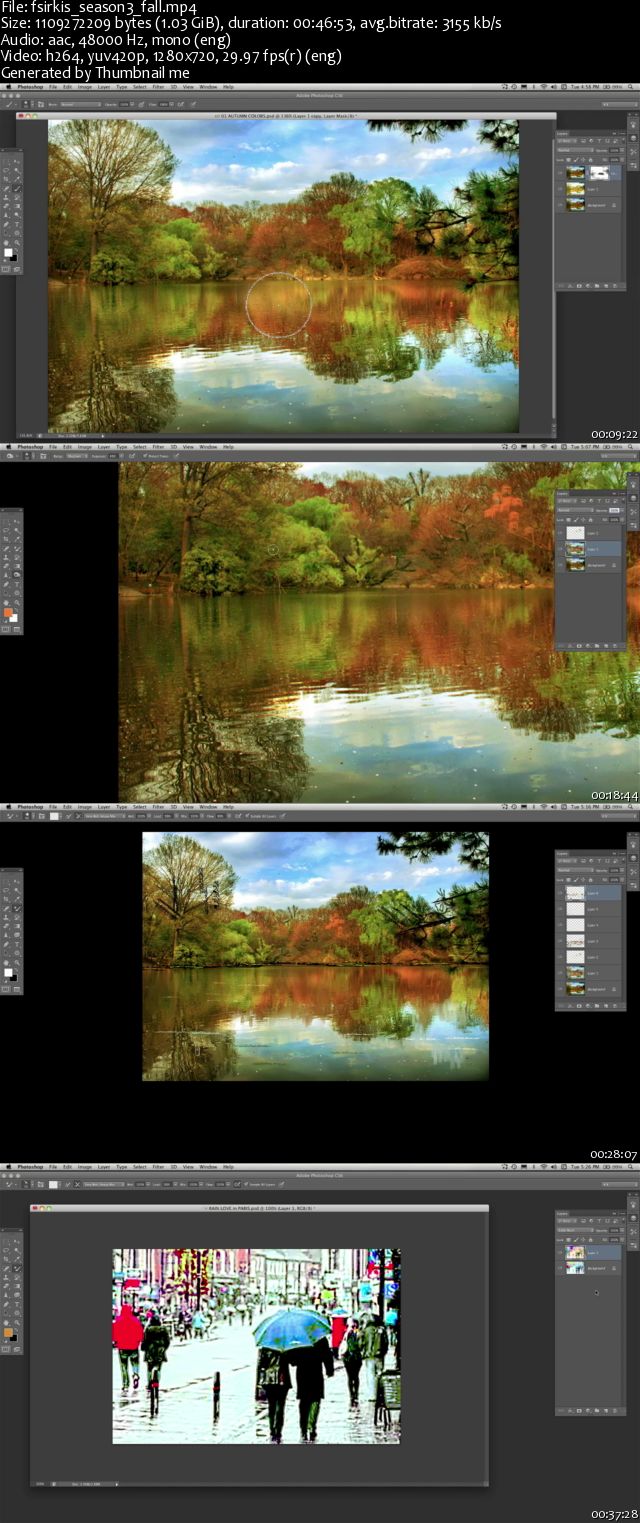Viewport: 640px width, 1523px height.
Task: Toggle Protect Tones checkbox in the 00:18:44 options bar
Action: click(145, 457)
